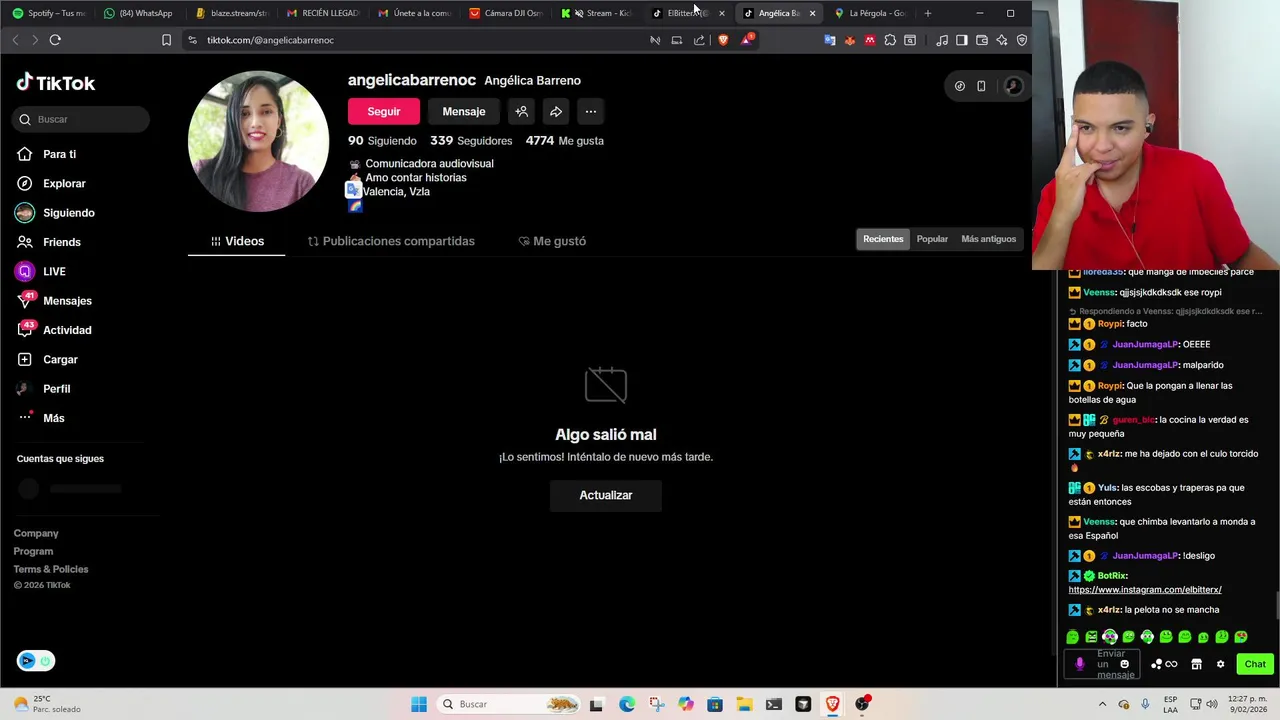This screenshot has height=720, width=1280.
Task: Click the Buscar search field in TikTok
Action: click(x=82, y=119)
